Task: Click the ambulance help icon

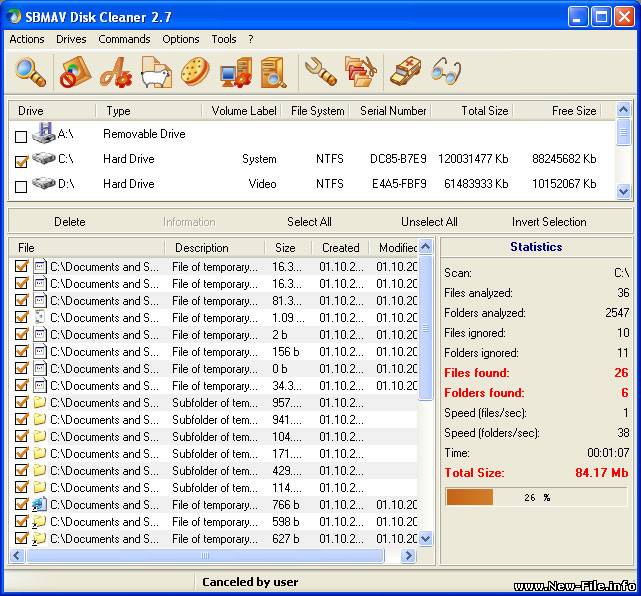Action: (405, 72)
